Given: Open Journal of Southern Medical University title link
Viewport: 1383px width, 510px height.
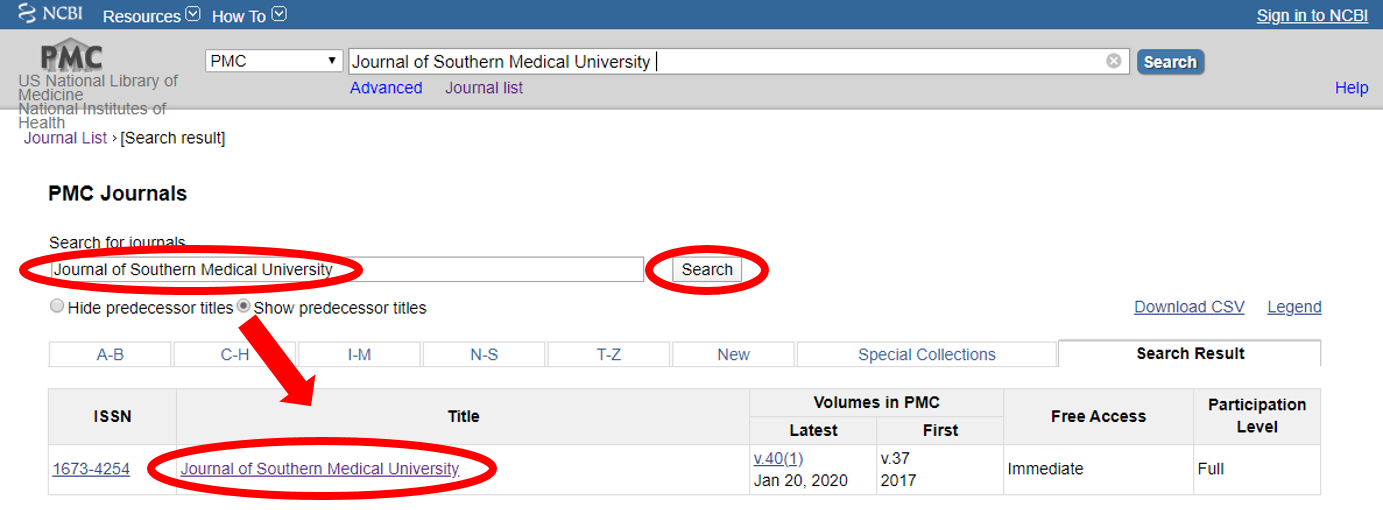Looking at the screenshot, I should [x=320, y=468].
